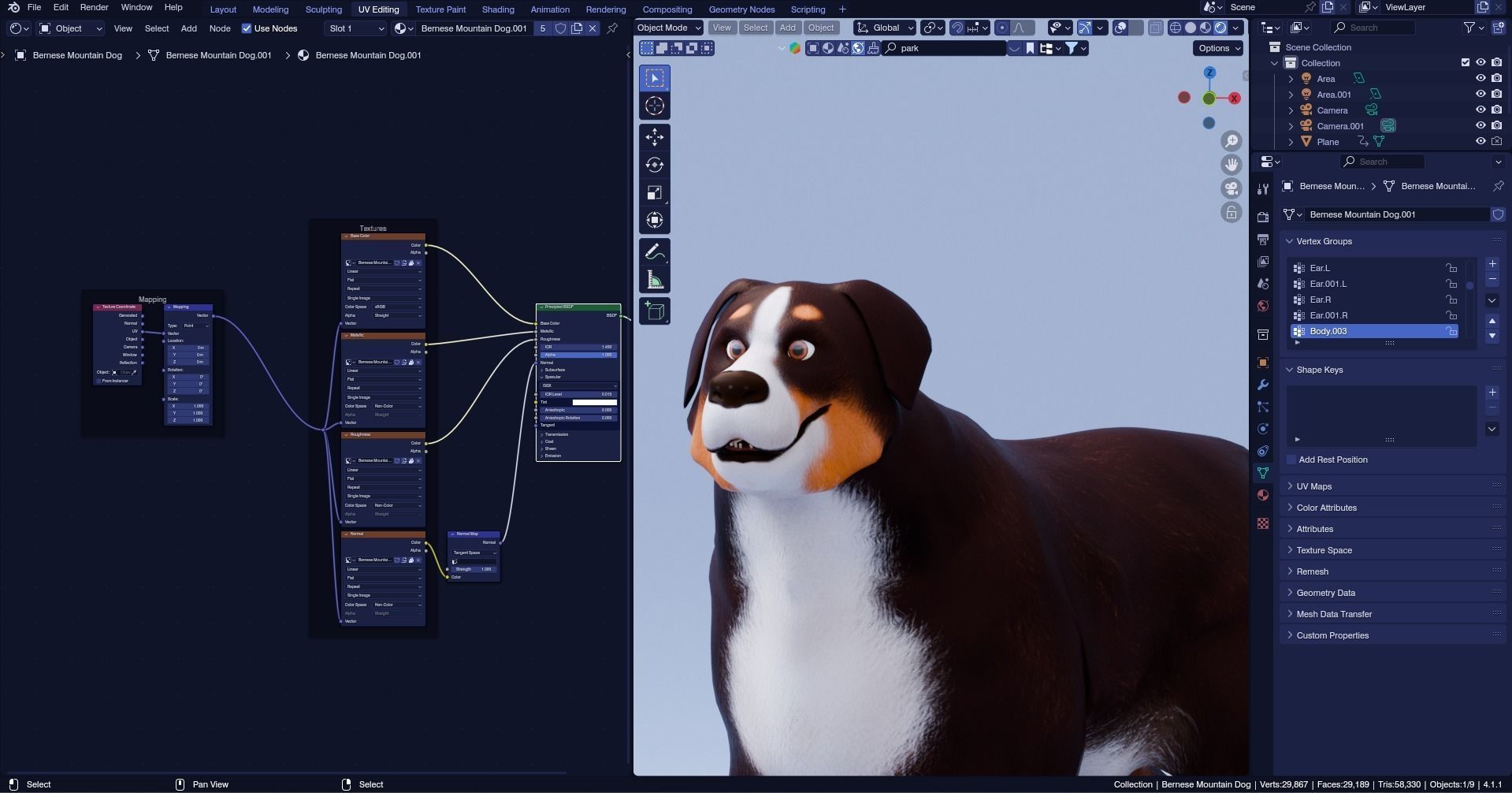Click the Blender logo menu
This screenshot has height=793, width=1512.
point(13,8)
